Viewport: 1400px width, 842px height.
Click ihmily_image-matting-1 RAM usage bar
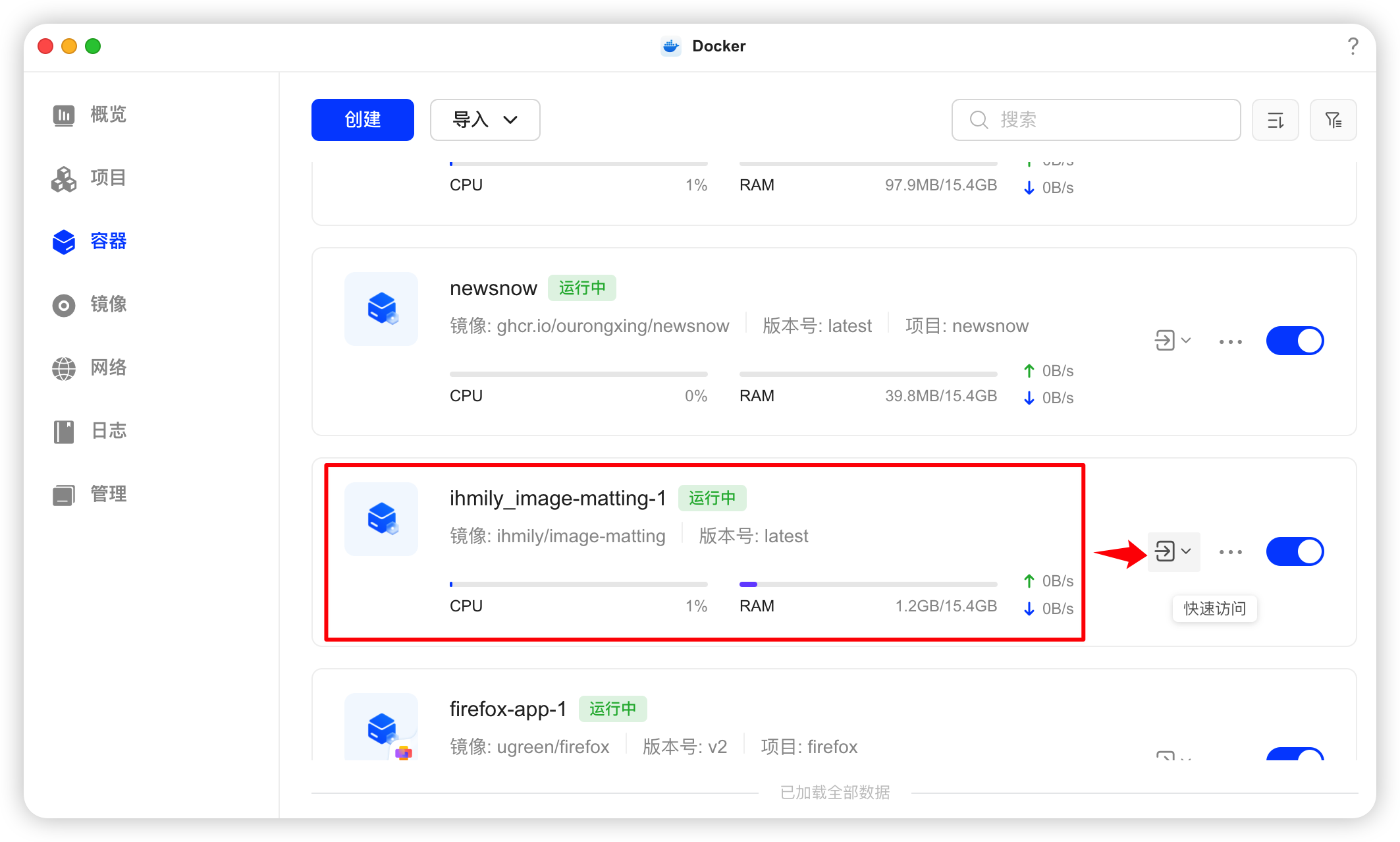tap(868, 584)
